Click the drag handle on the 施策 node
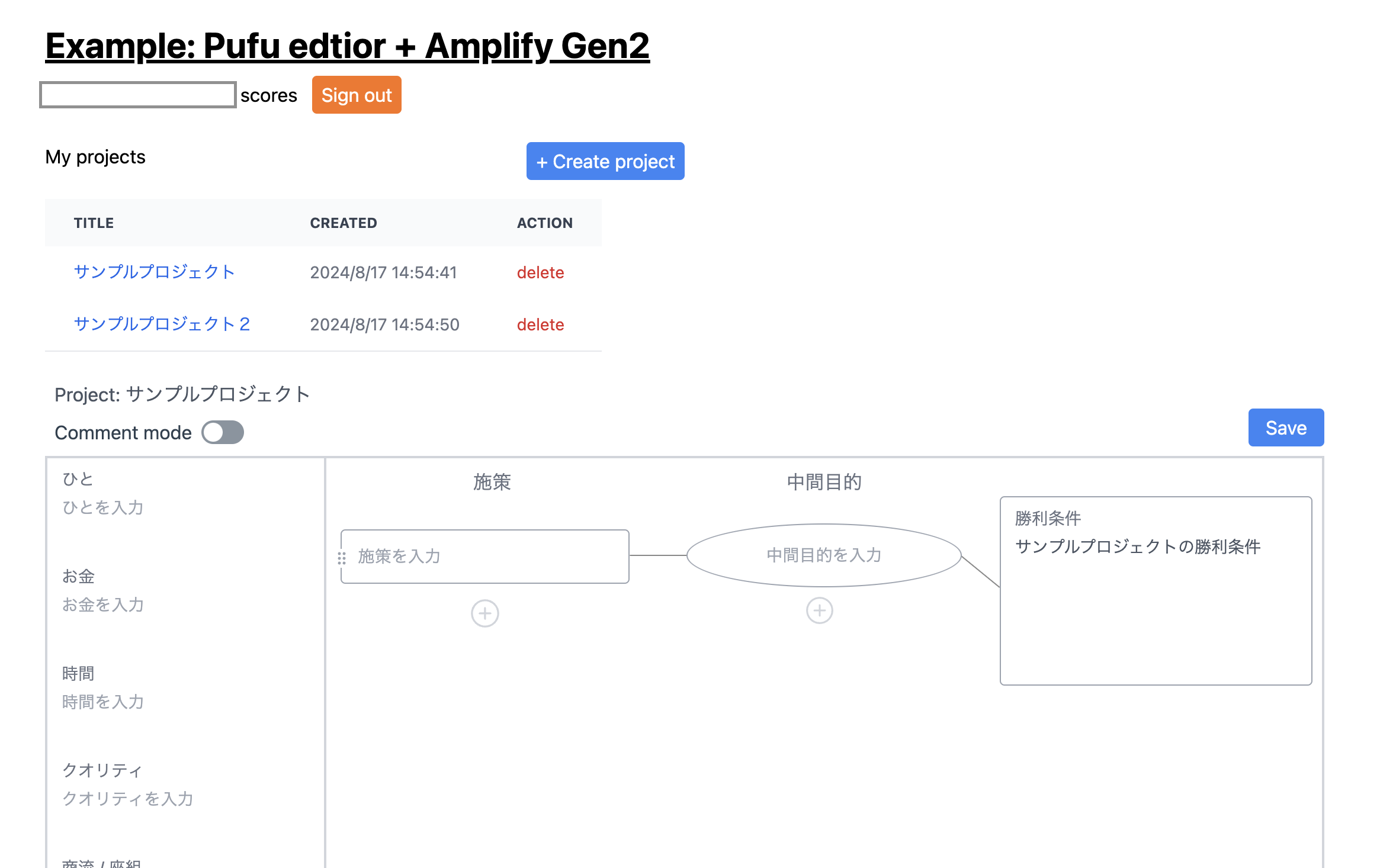The image size is (1380, 868). tap(342, 557)
